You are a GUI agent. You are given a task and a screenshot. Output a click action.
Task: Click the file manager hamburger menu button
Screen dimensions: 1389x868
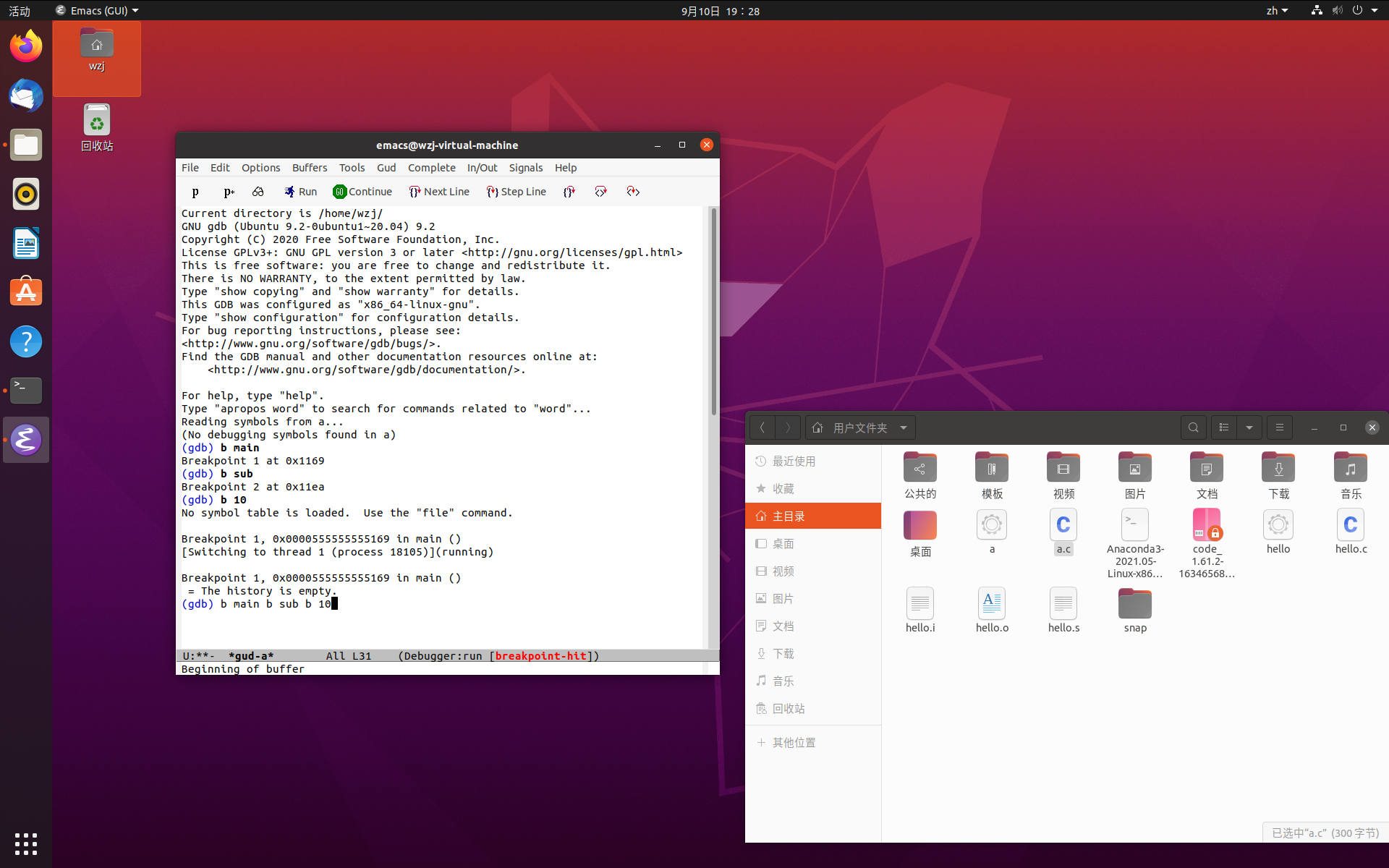[1279, 427]
